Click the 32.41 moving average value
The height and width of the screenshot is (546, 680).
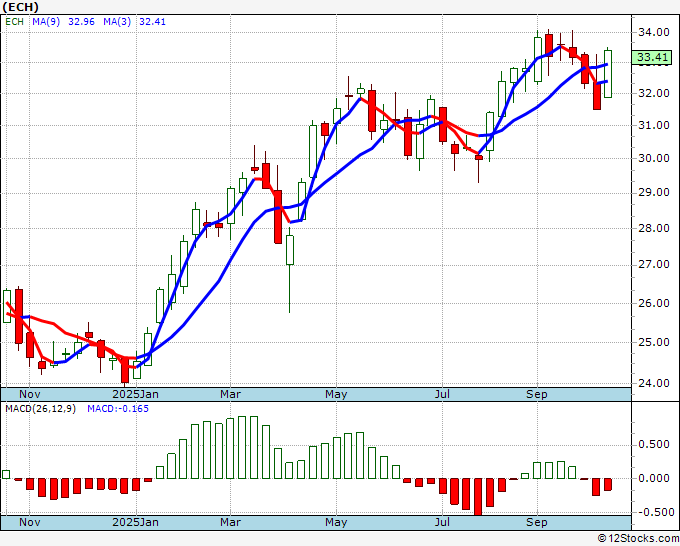[x=152, y=22]
